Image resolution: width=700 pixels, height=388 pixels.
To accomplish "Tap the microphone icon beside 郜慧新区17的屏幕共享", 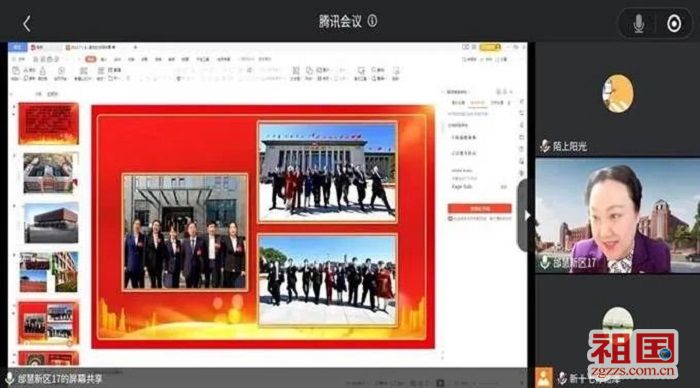I will (9, 379).
